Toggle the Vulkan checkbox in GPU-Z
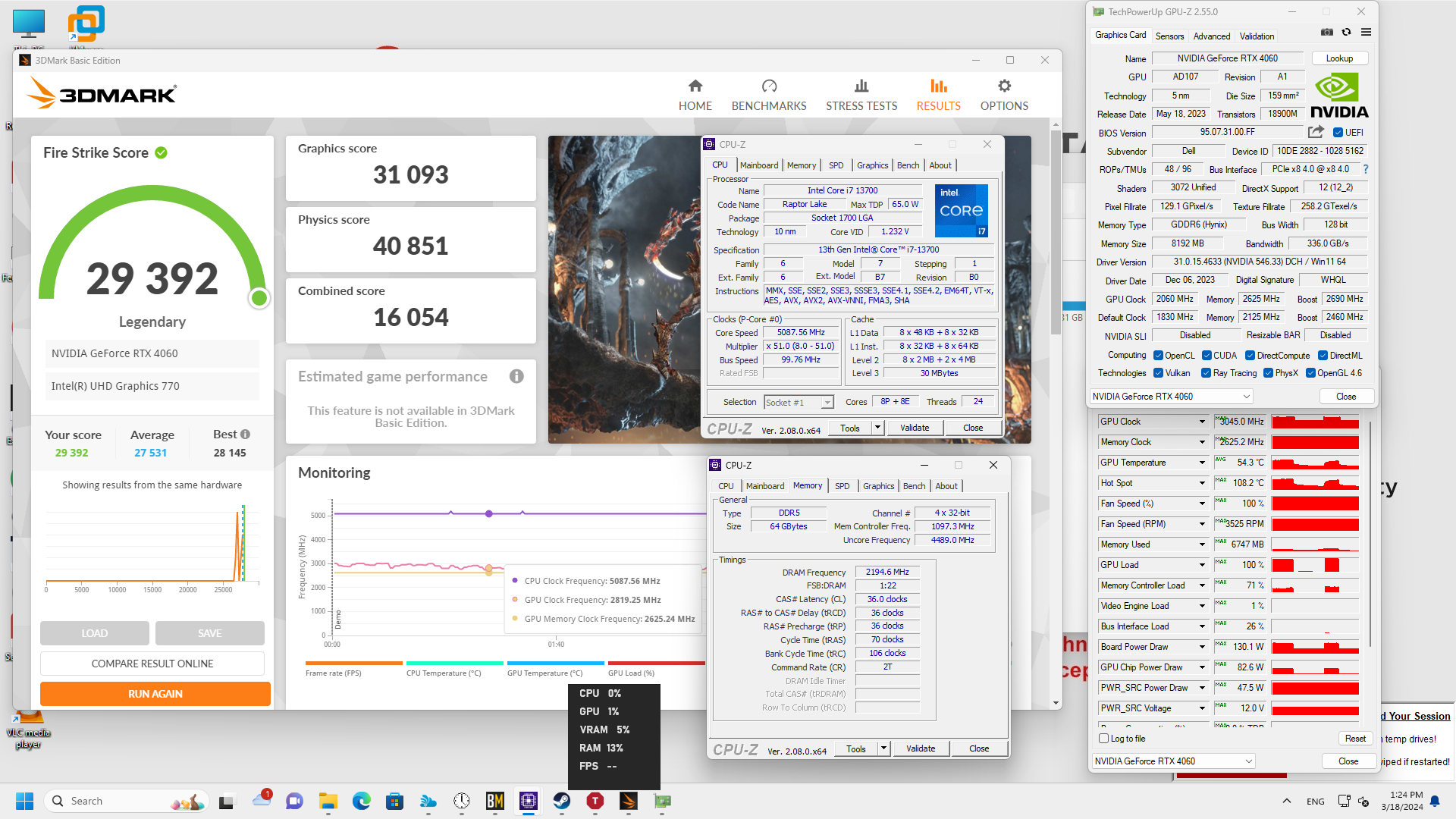The height and width of the screenshot is (819, 1456). 1158,373
